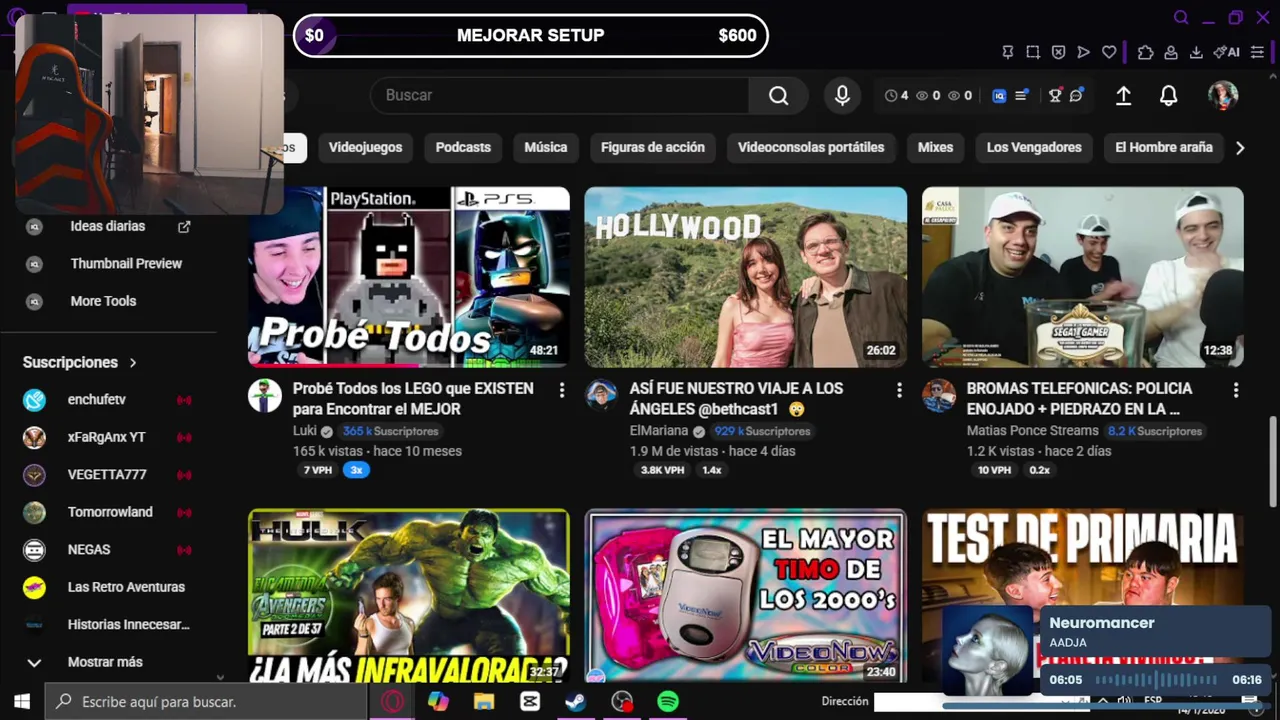Open the AI assistant icon

point(1226,52)
